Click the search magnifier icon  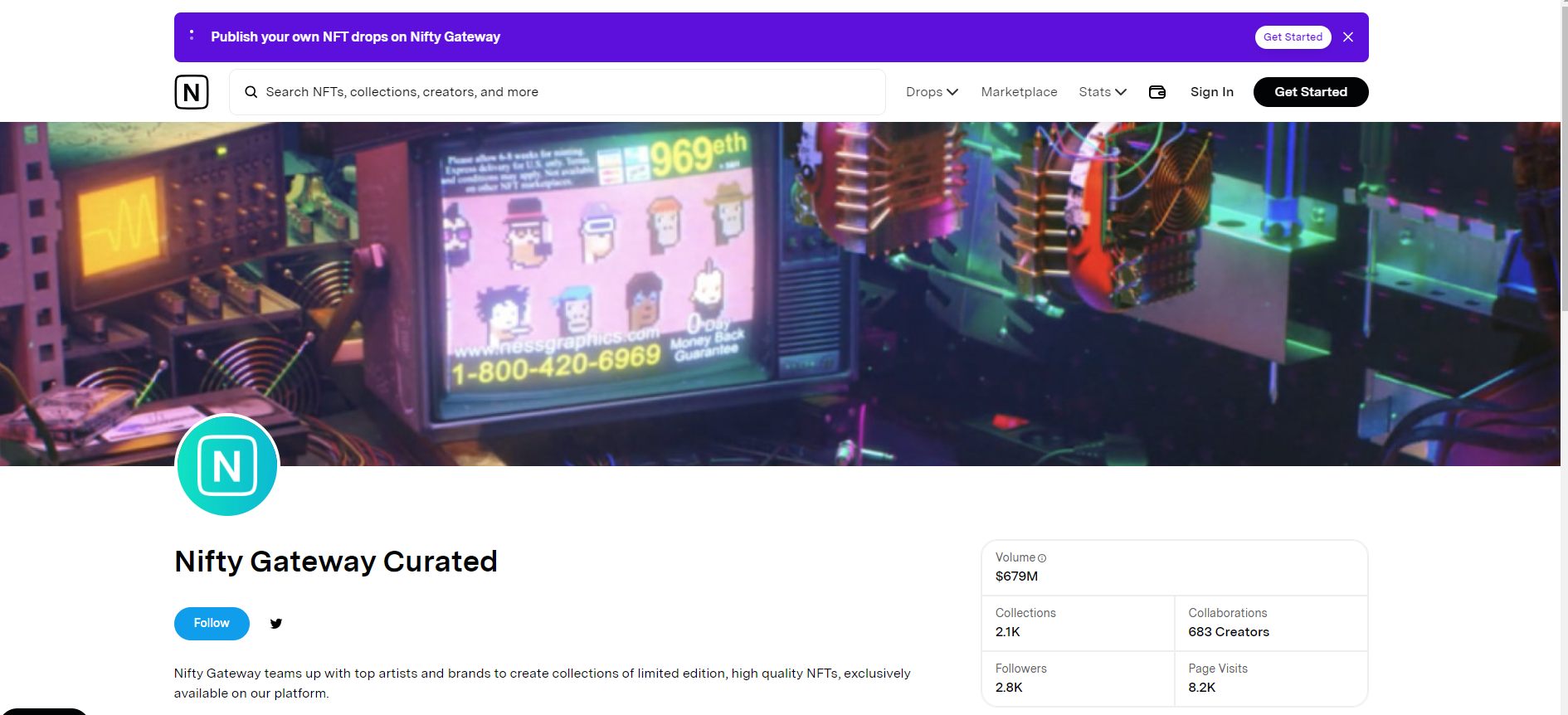point(251,92)
